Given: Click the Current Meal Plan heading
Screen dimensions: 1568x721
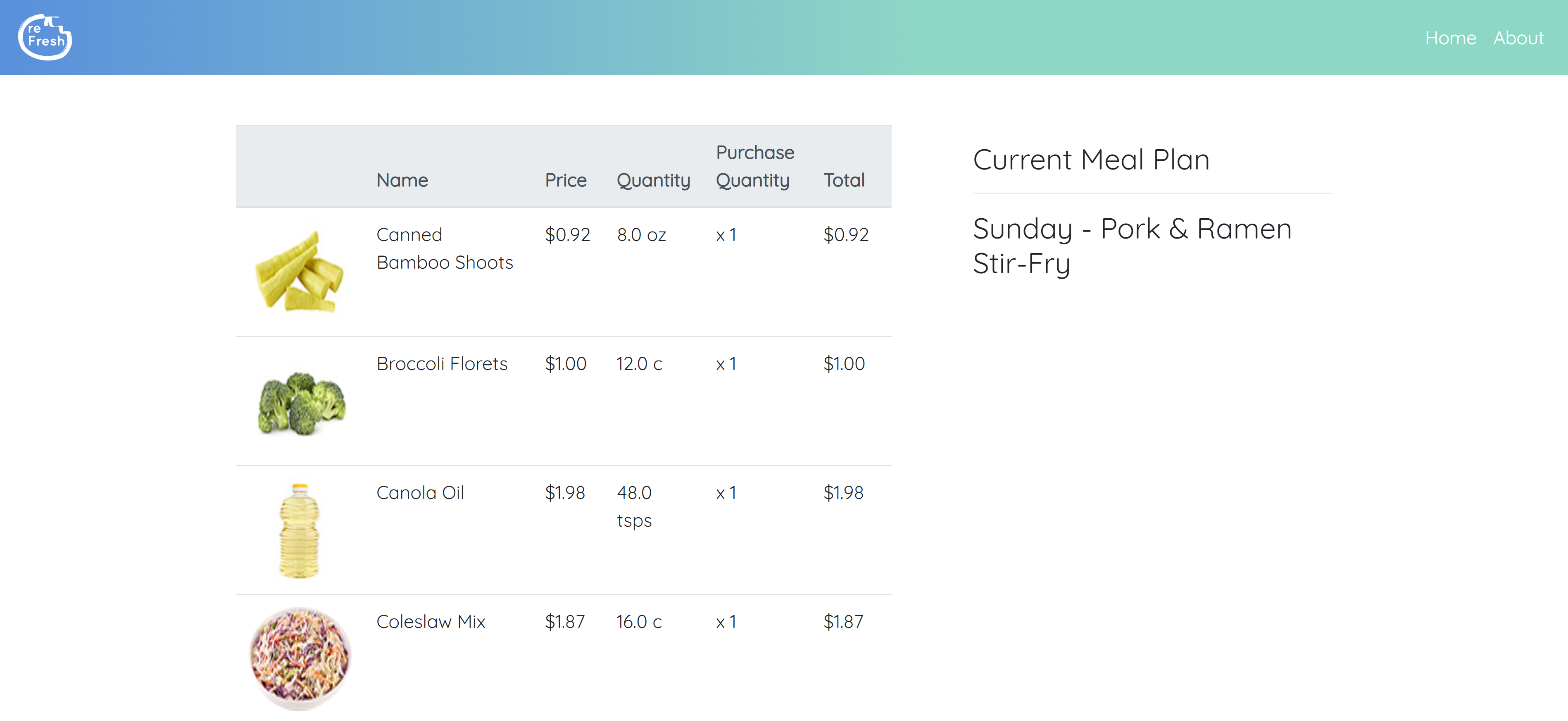Looking at the screenshot, I should click(x=1091, y=160).
